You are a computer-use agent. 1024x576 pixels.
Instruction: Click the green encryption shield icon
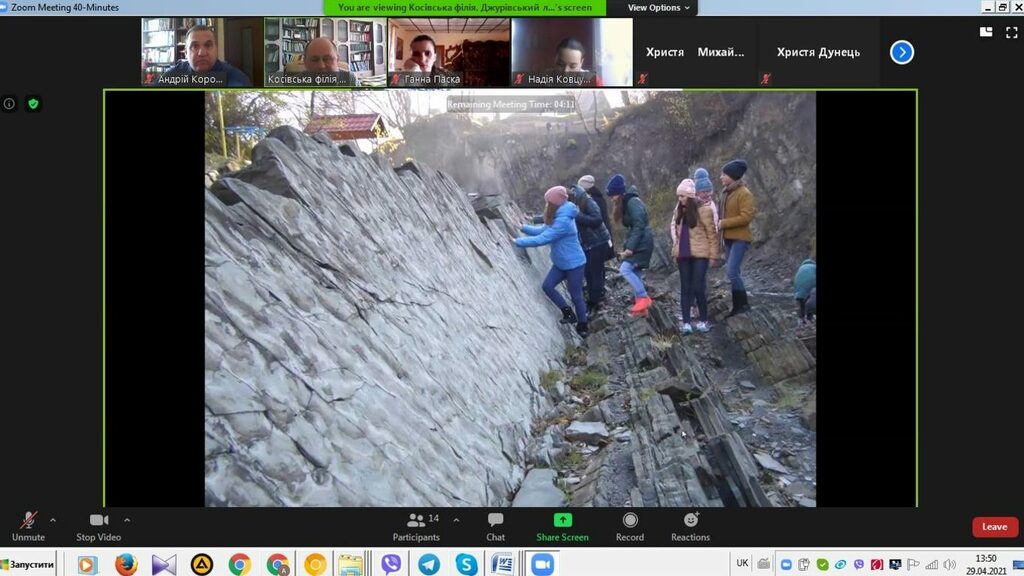tap(33, 104)
